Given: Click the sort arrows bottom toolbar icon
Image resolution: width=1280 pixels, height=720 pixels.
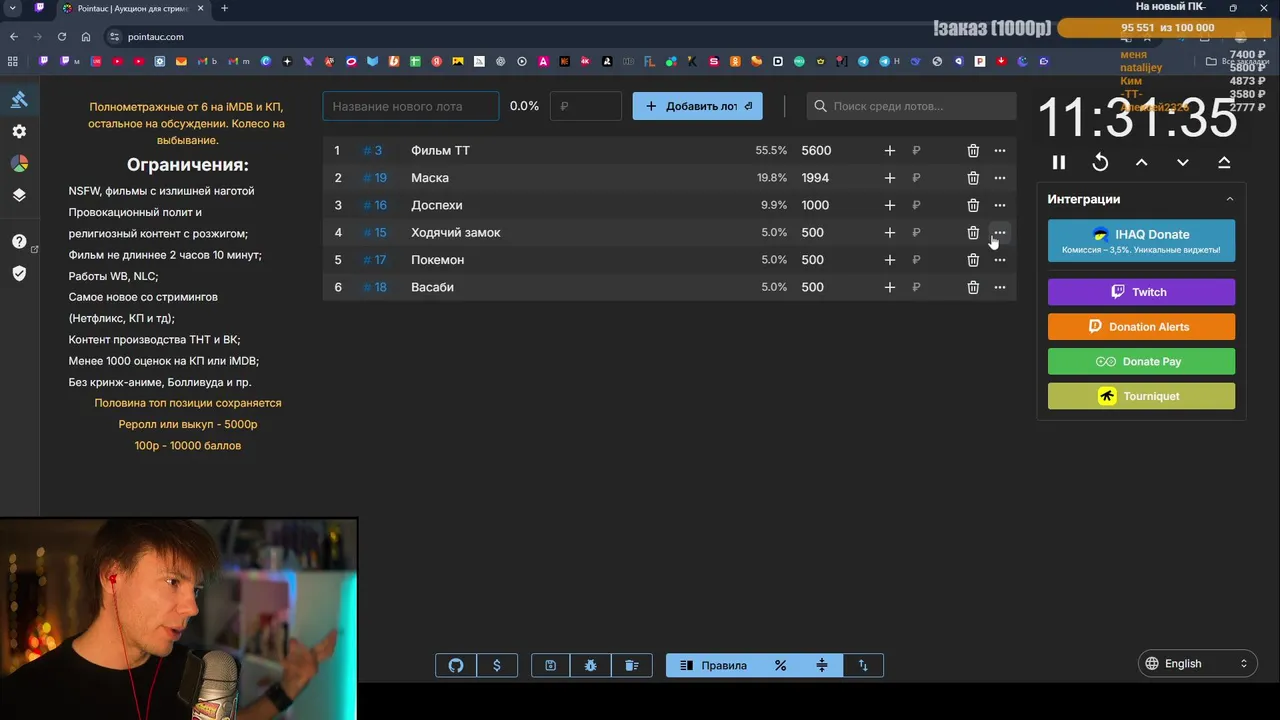Looking at the screenshot, I should point(863,665).
